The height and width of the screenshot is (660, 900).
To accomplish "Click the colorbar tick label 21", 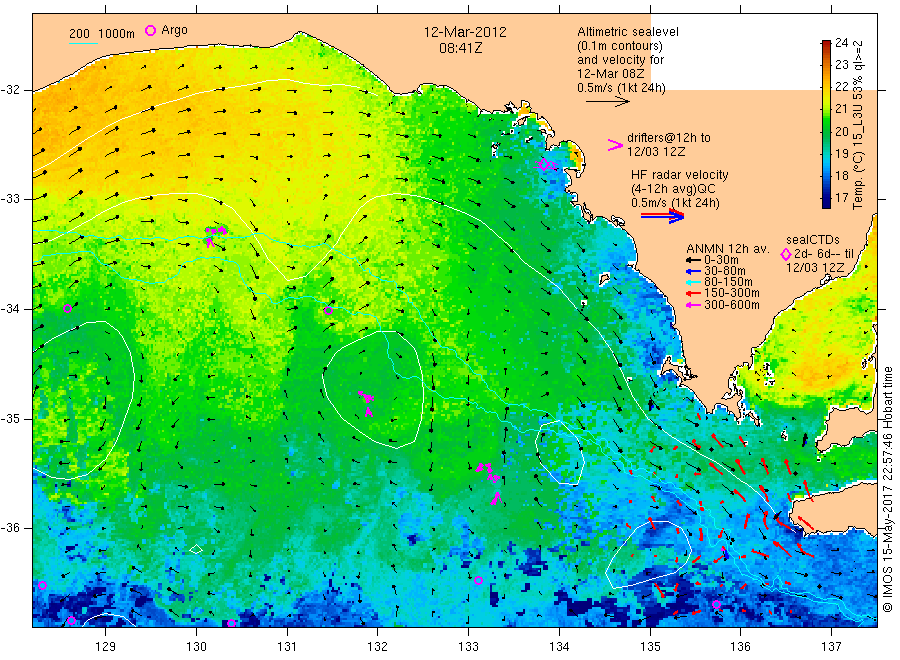I will click(841, 108).
